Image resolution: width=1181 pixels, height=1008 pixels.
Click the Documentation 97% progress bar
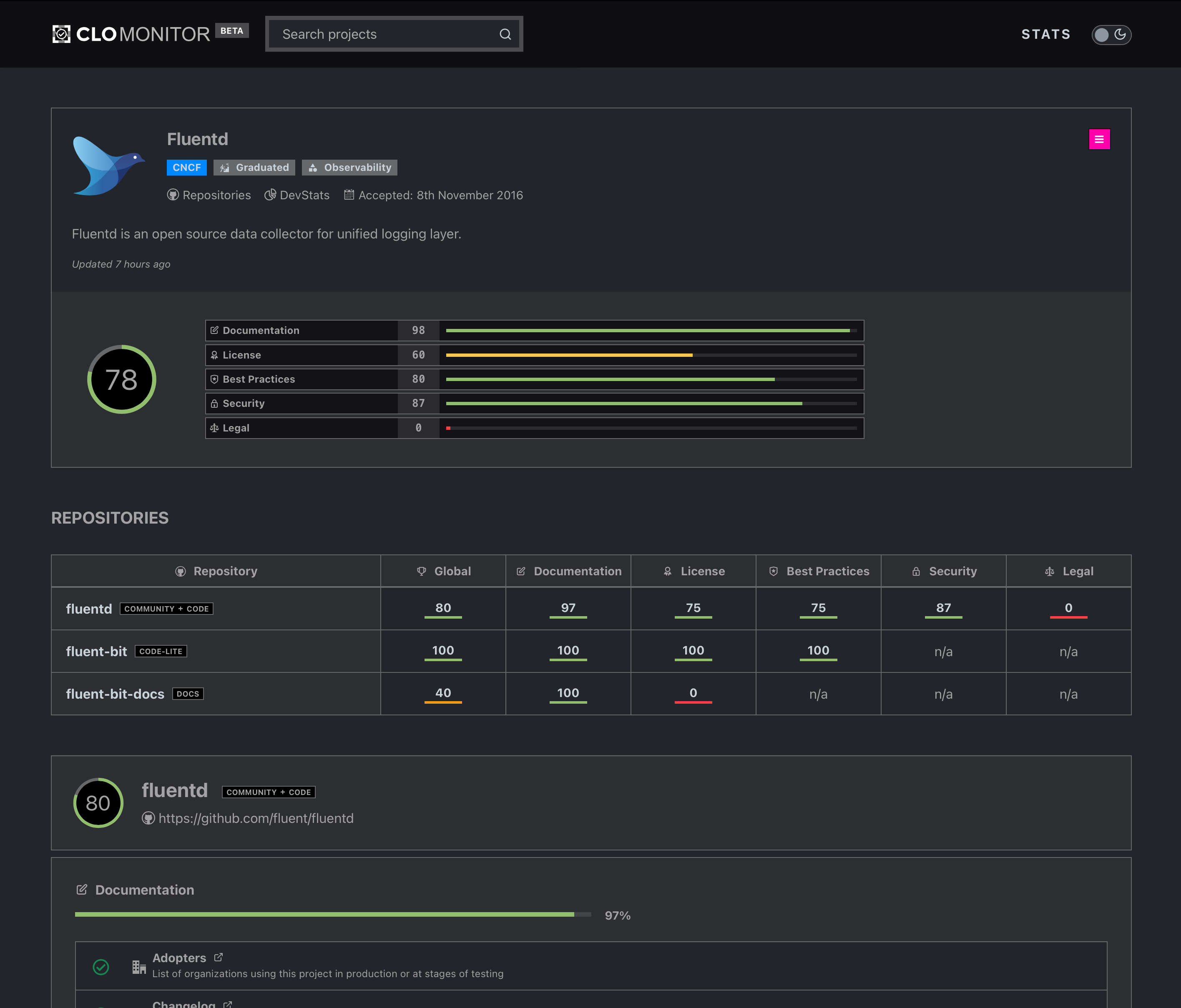point(333,915)
